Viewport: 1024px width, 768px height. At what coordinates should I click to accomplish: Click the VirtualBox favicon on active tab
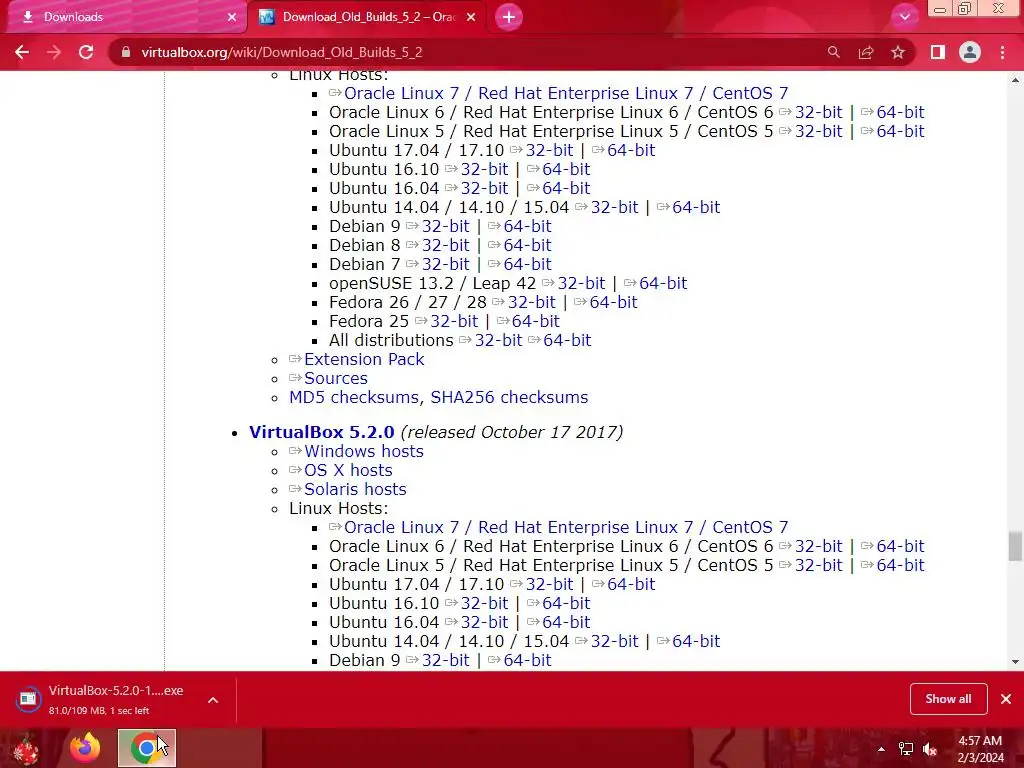tap(266, 17)
